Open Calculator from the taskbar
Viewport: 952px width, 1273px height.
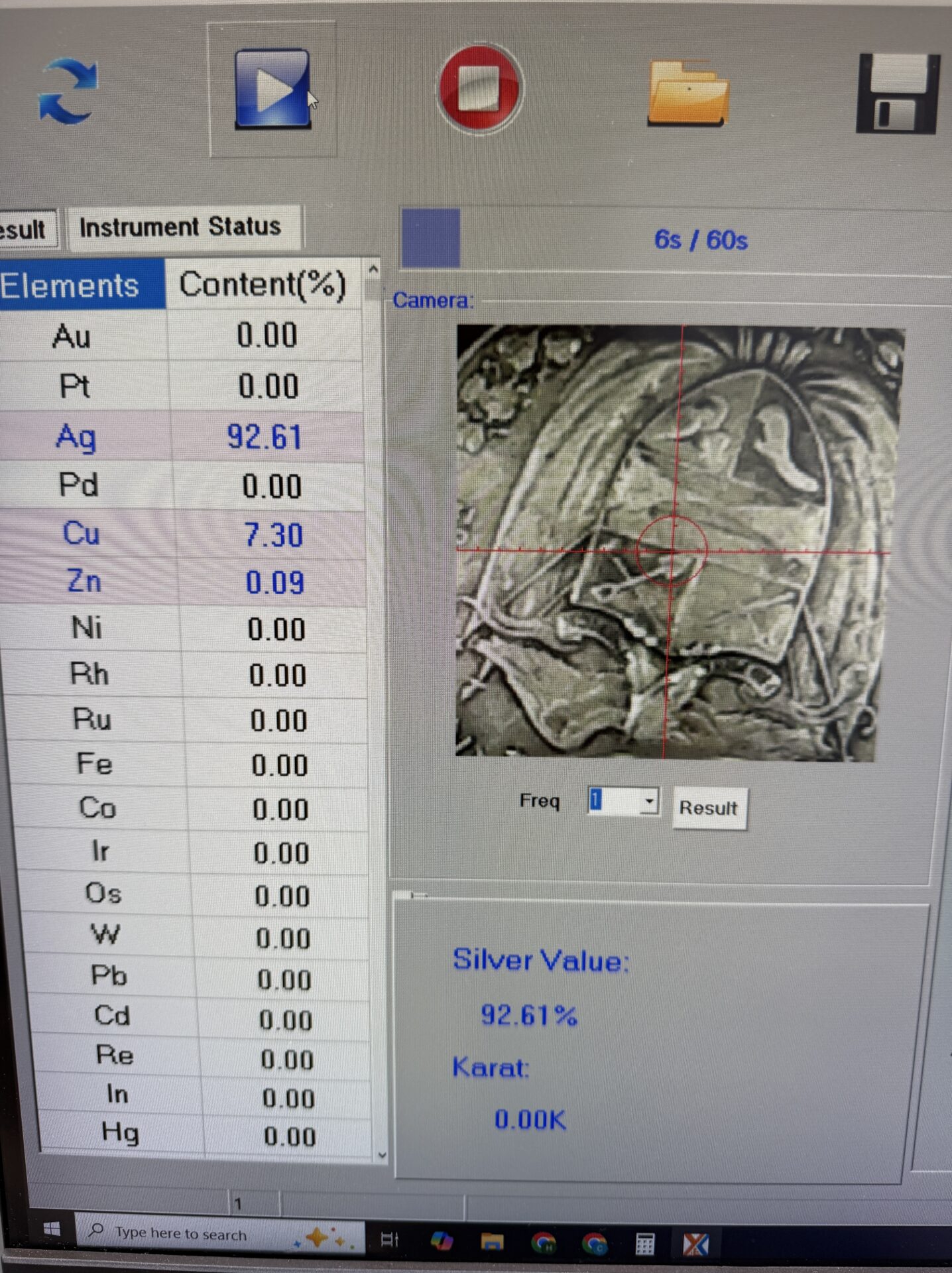point(644,1243)
